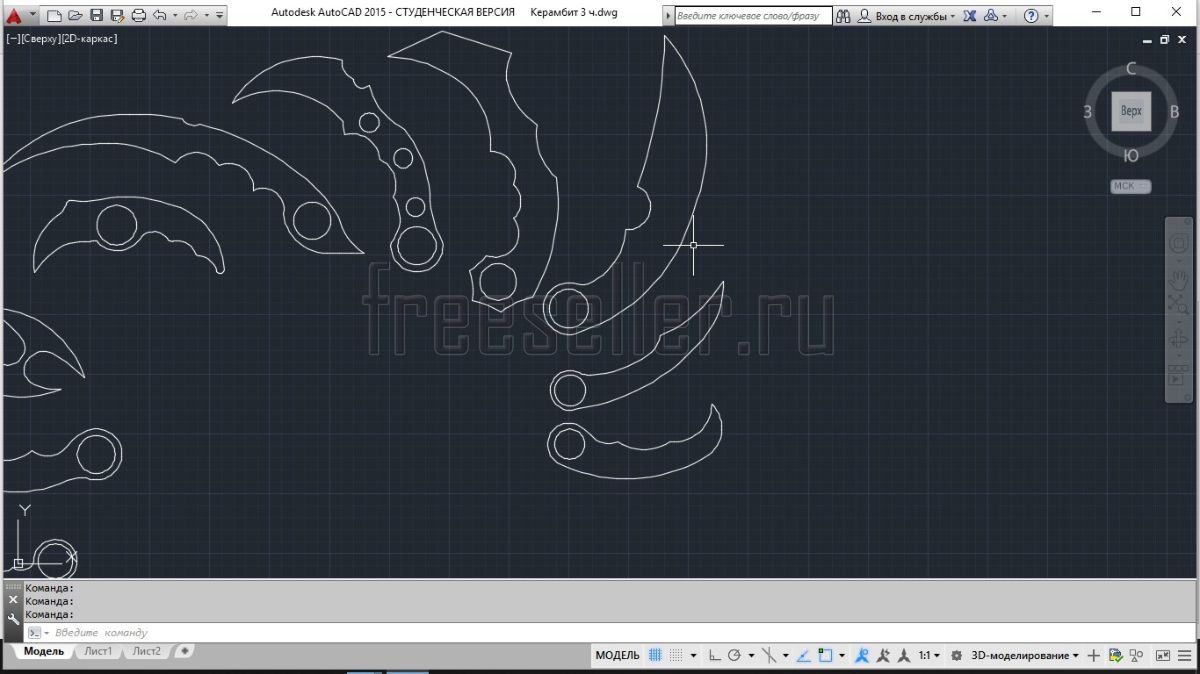Click the Верх face of the ViewCube
The image size is (1200, 674).
point(1131,111)
